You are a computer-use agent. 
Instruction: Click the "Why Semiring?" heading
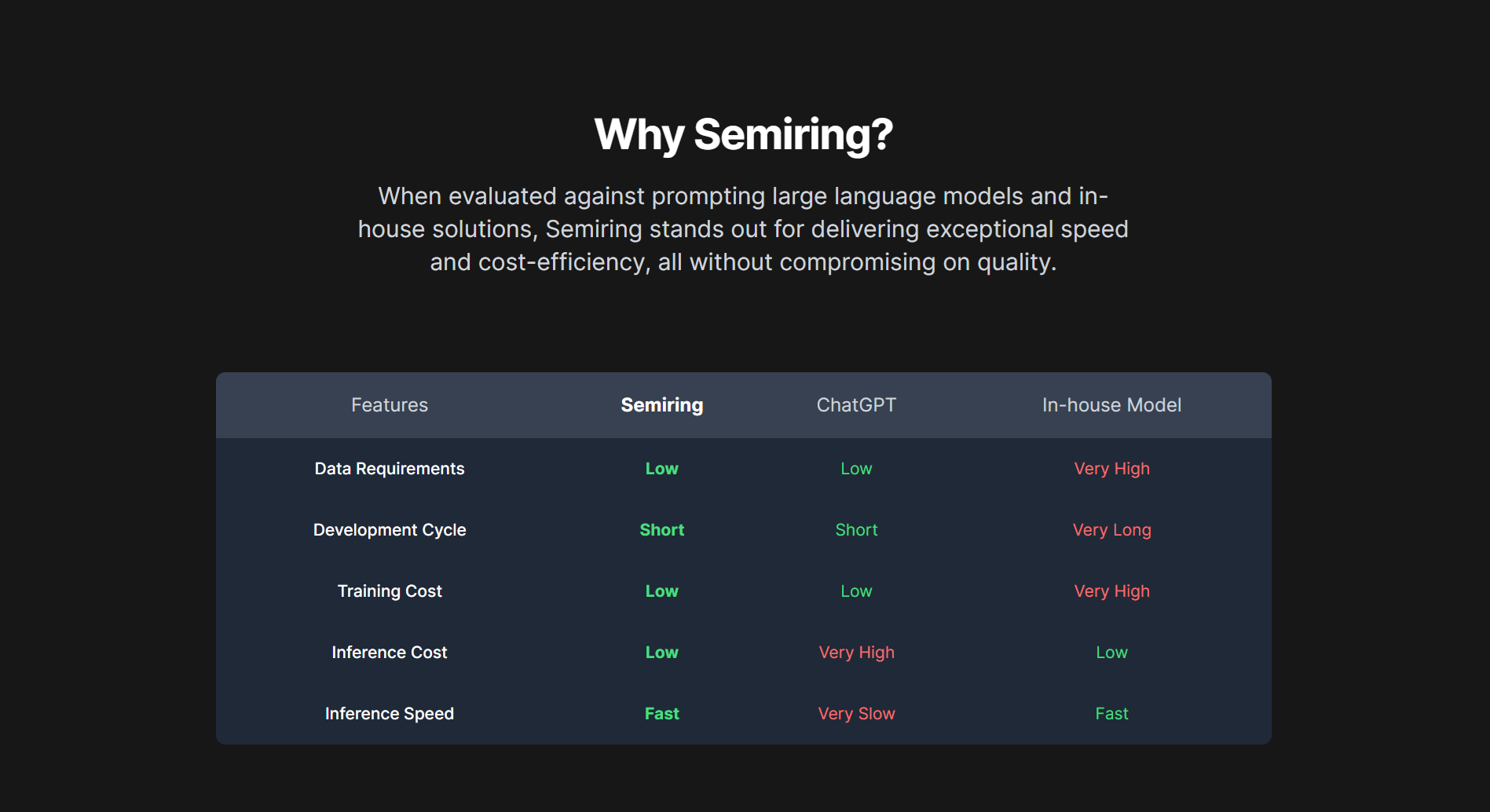tap(743, 134)
